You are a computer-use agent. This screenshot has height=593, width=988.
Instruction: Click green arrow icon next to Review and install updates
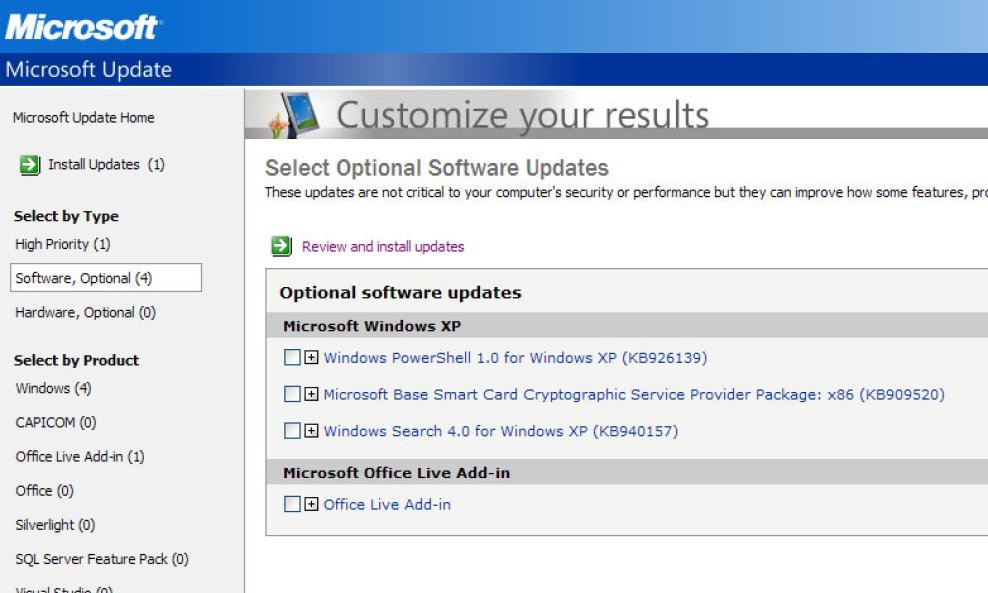click(x=281, y=246)
